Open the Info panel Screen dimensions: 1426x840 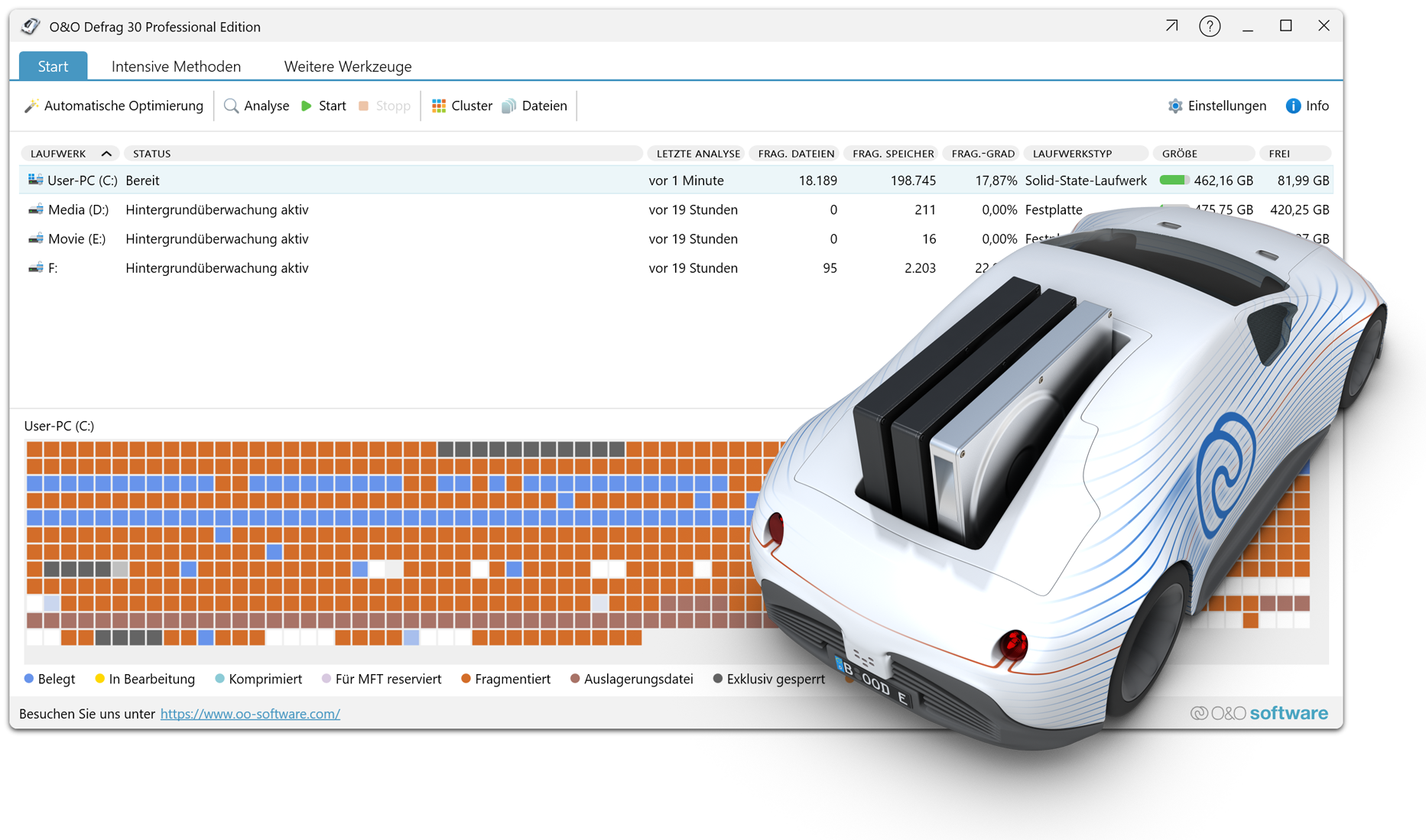[x=1307, y=105]
